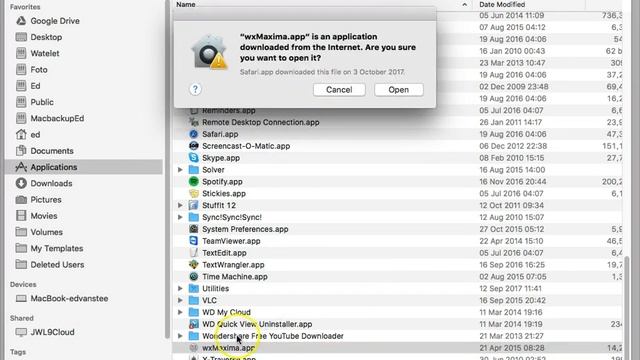Click the System Preferences.app gear icon
Viewport: 640px width, 360px height.
click(x=193, y=229)
